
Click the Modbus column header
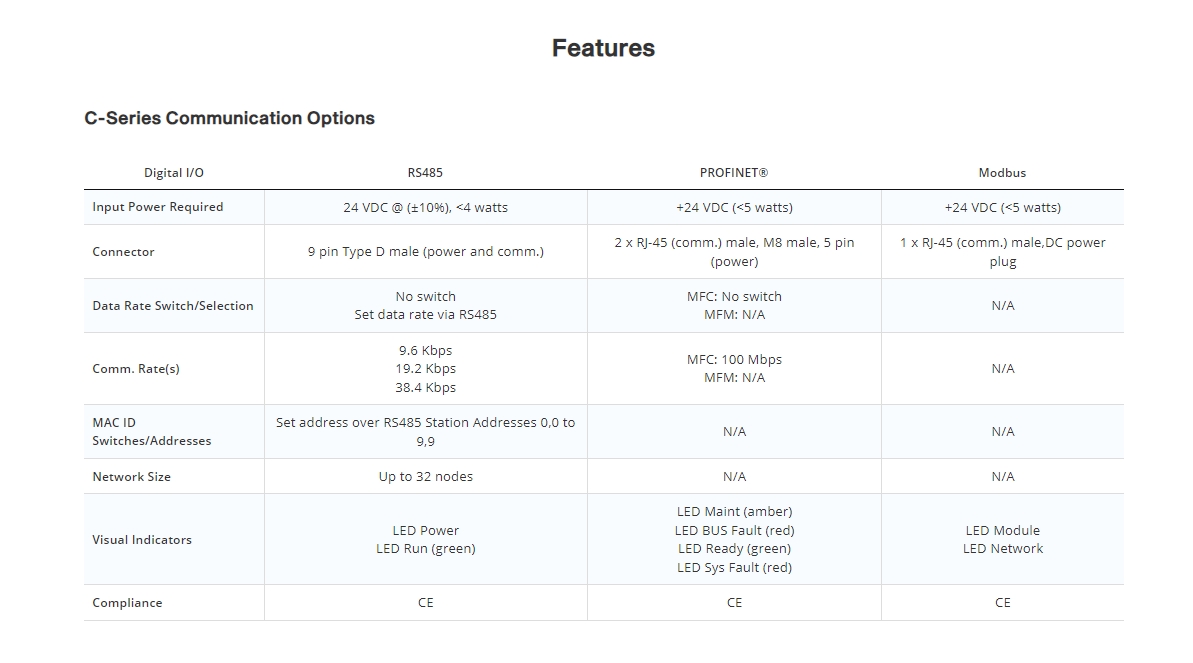[x=1002, y=173]
